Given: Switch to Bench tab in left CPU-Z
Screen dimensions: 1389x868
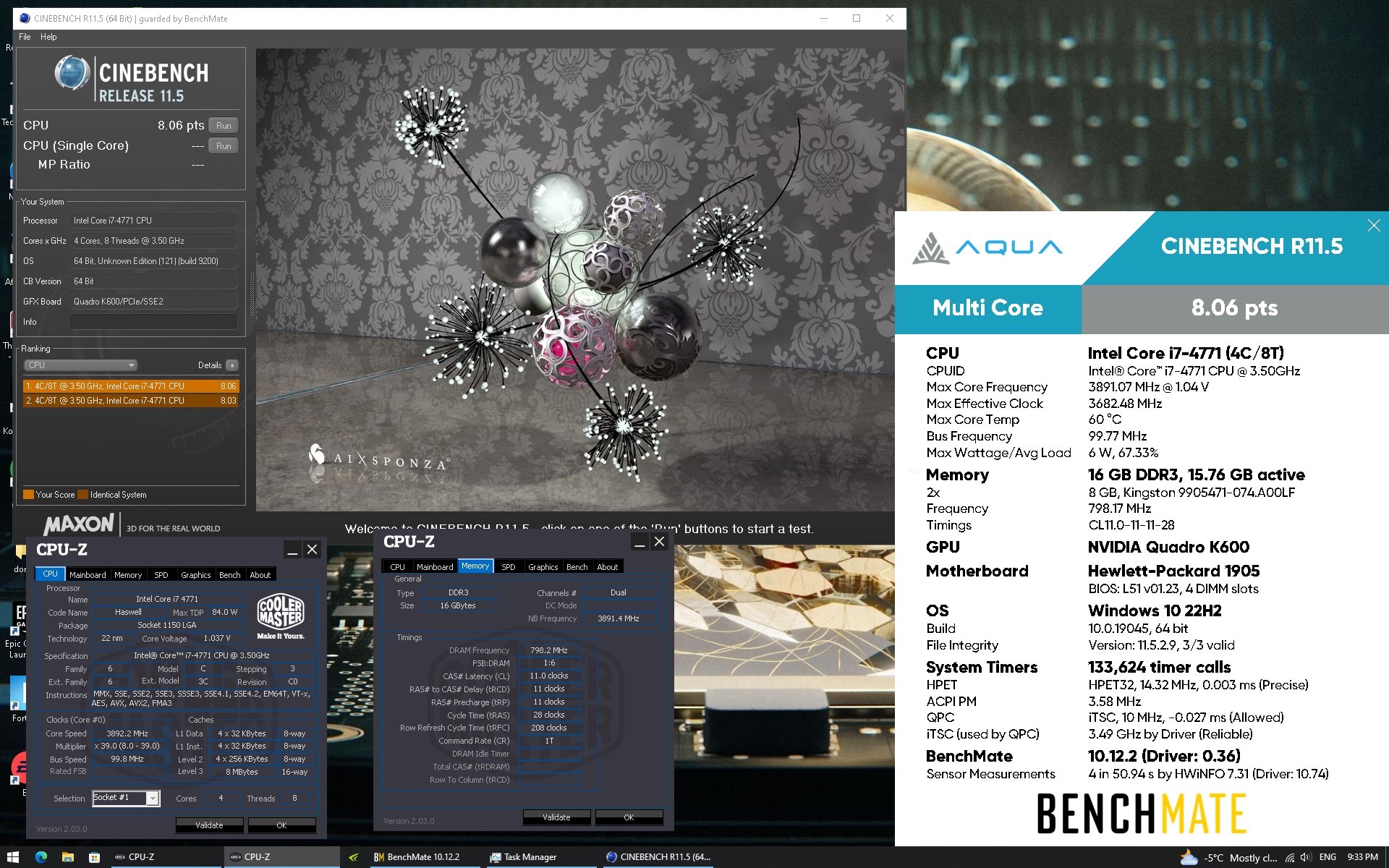Looking at the screenshot, I should 230,575.
